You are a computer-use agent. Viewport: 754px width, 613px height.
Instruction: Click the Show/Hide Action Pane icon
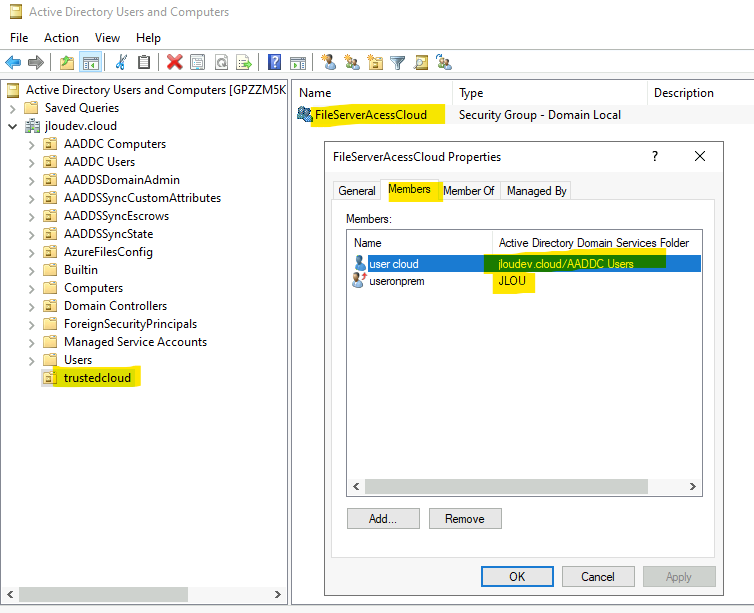coord(298,63)
